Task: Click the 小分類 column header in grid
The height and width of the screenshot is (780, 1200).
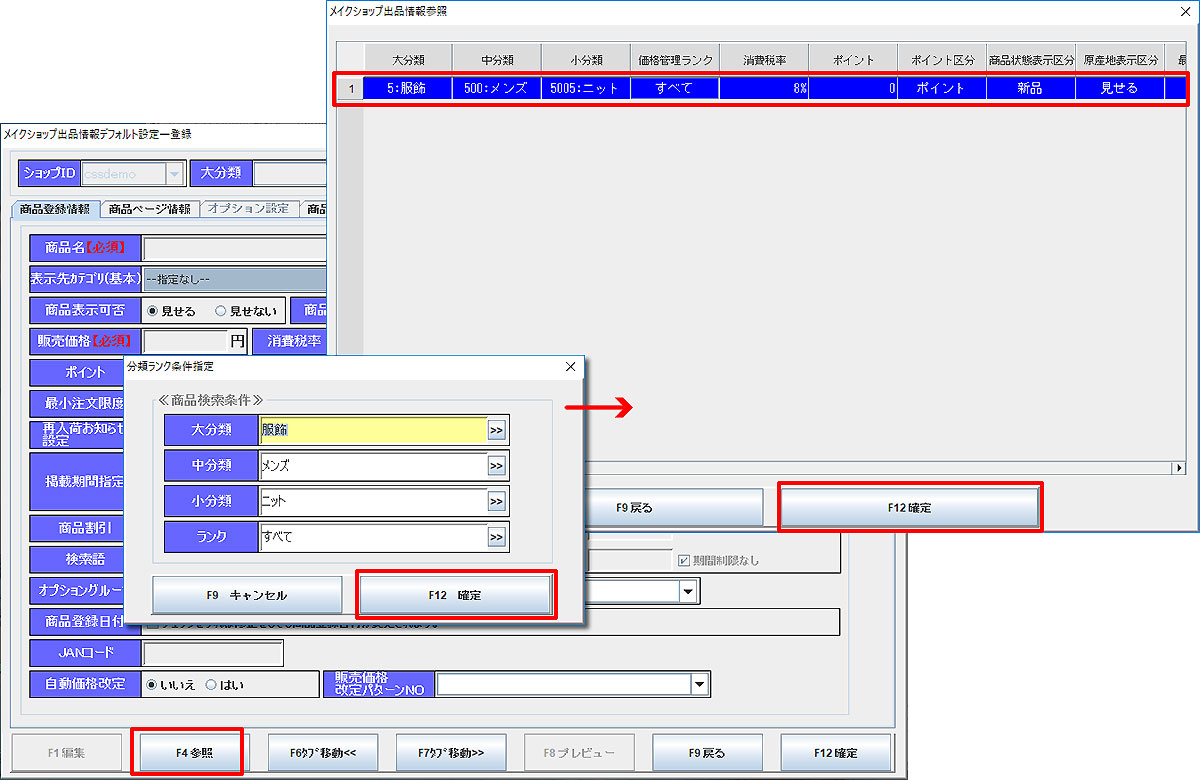Action: point(586,60)
